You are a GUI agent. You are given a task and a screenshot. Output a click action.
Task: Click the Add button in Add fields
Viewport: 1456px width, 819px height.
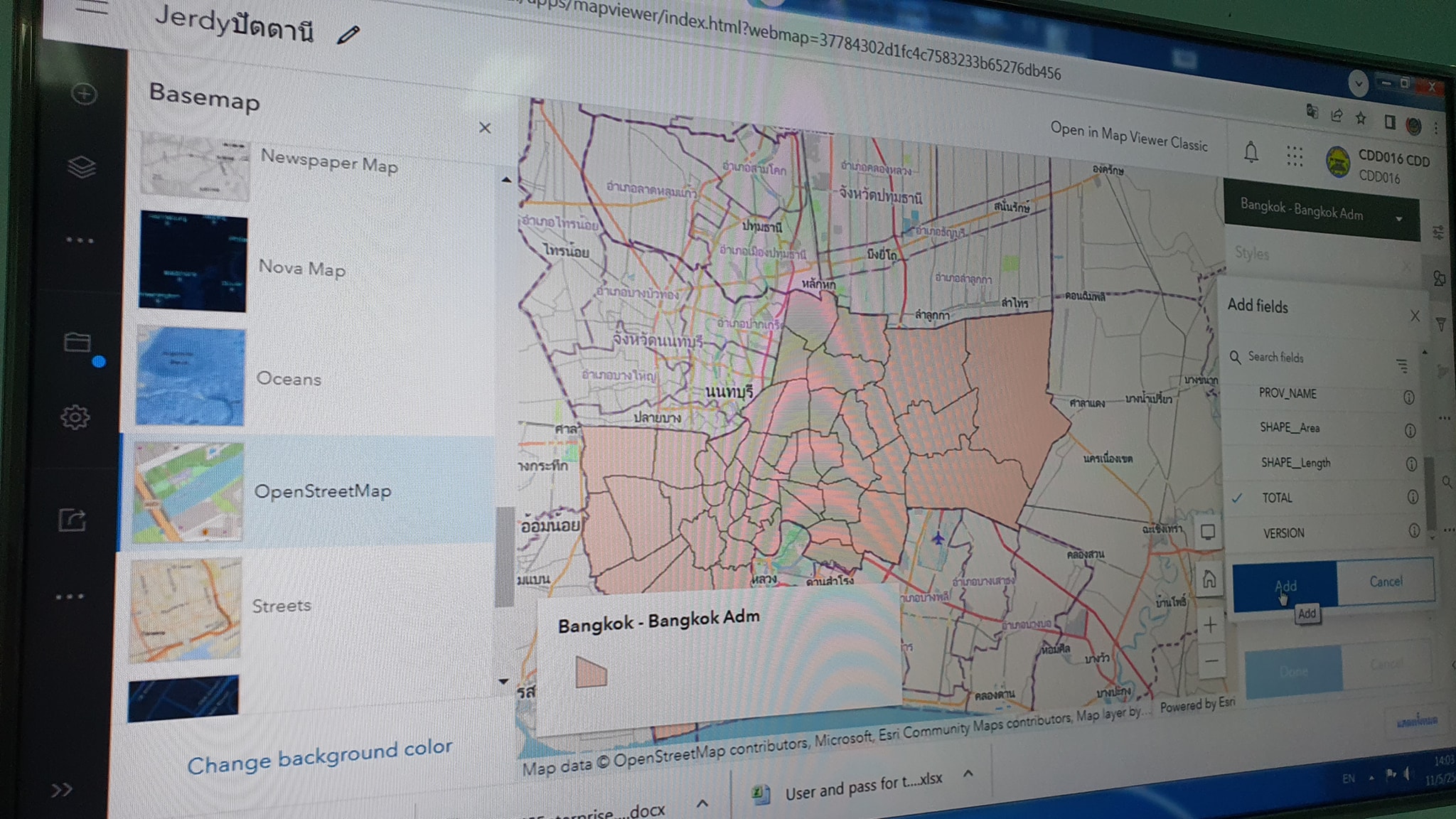[x=1285, y=586]
